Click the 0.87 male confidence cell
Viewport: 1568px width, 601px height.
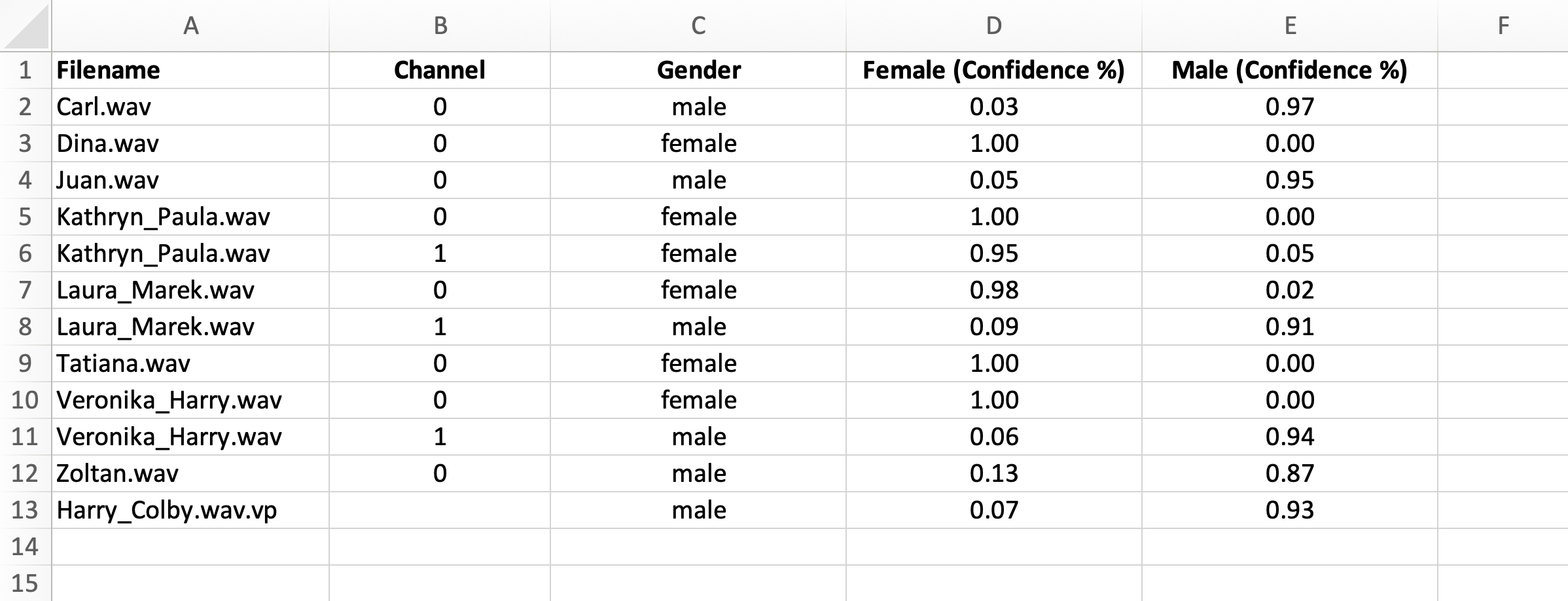click(x=1290, y=473)
